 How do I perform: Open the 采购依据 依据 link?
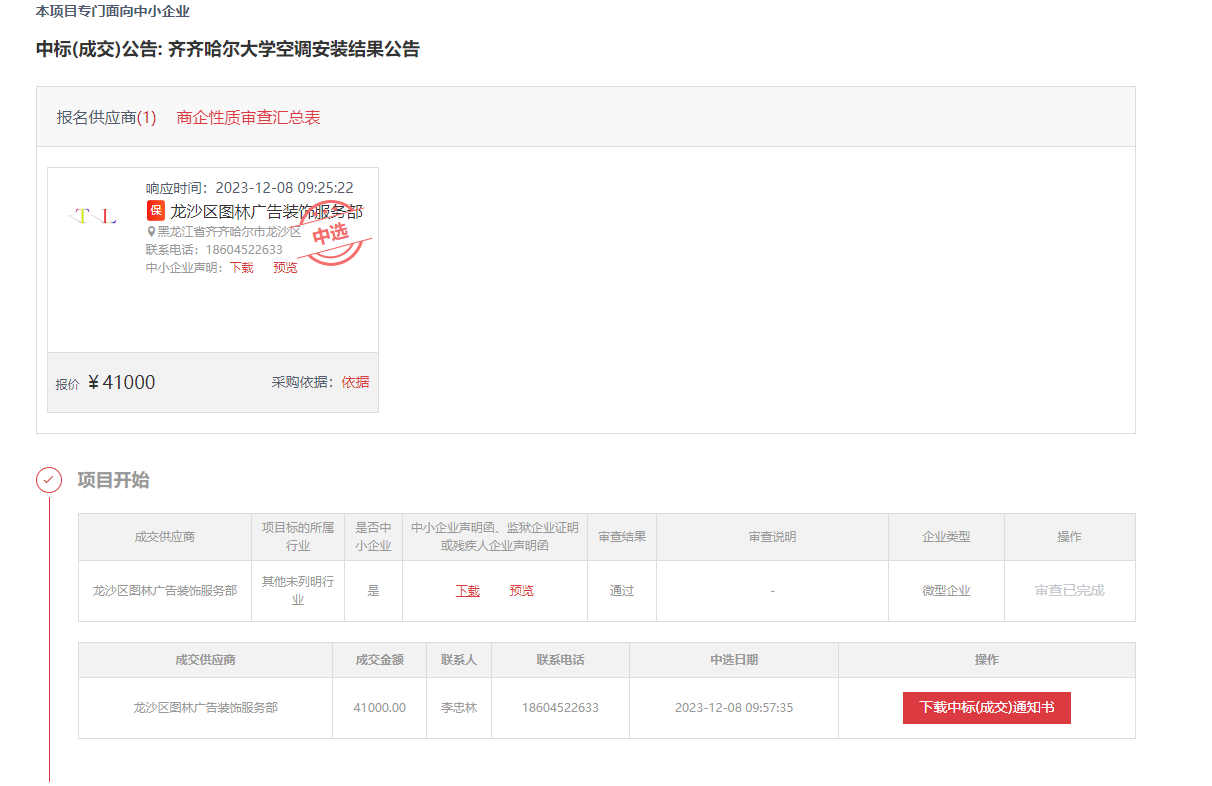pos(355,382)
